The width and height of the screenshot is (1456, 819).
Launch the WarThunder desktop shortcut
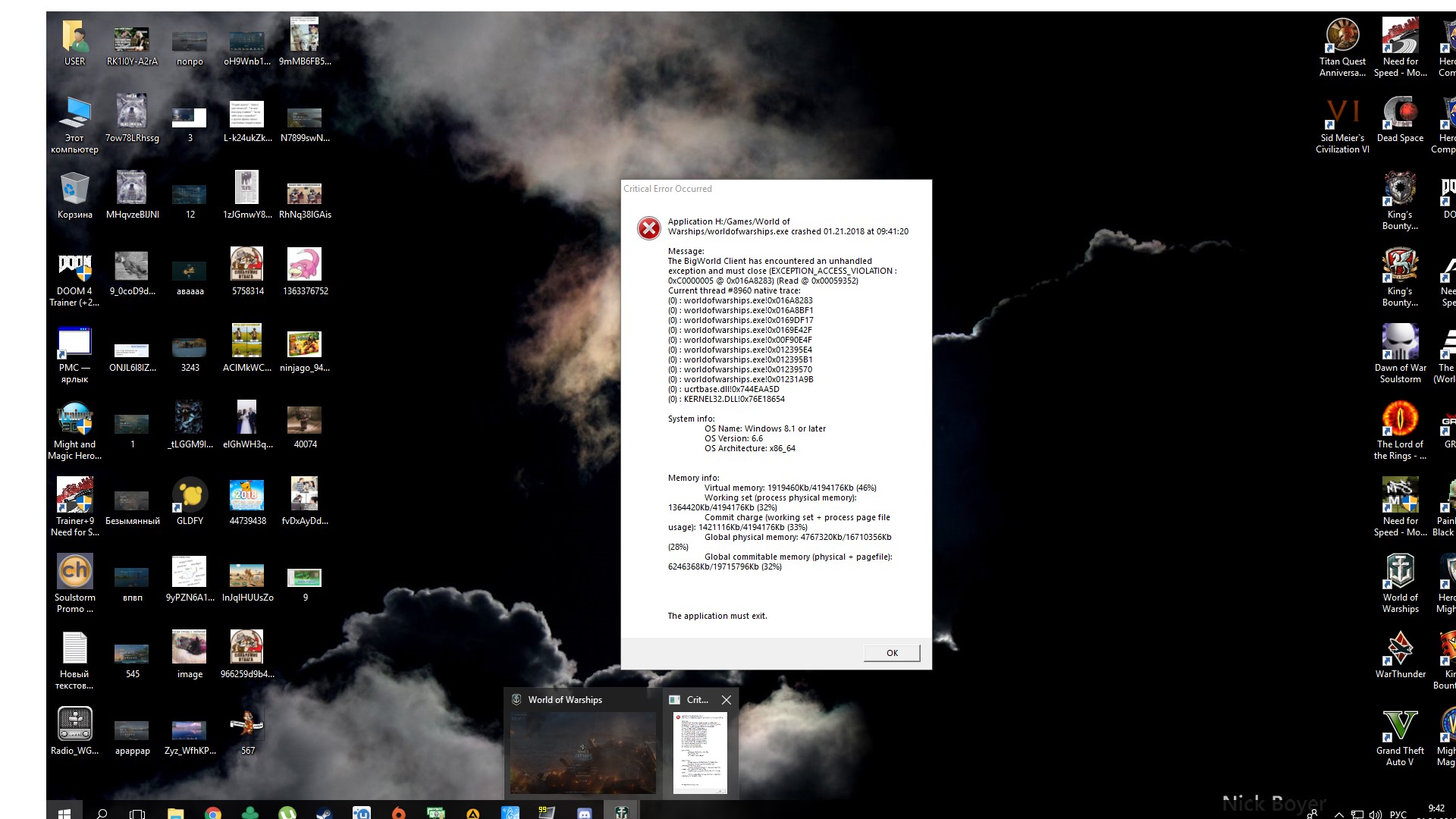(1400, 654)
